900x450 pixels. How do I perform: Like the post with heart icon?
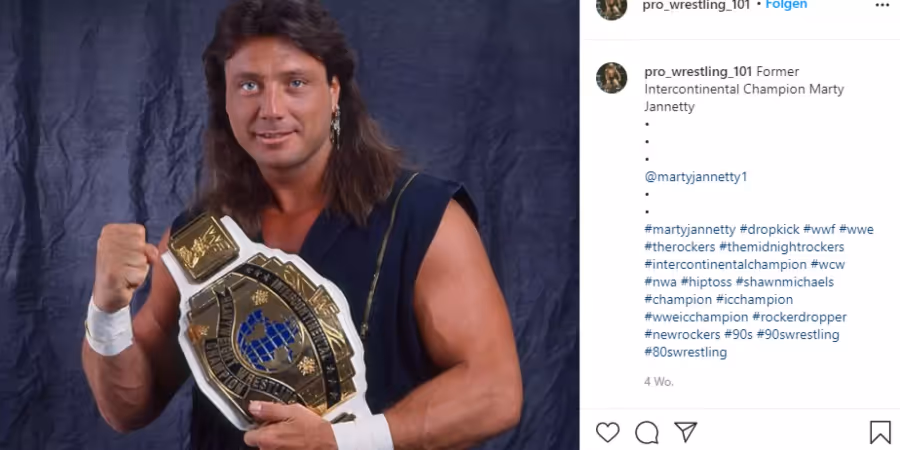pyautogui.click(x=607, y=432)
